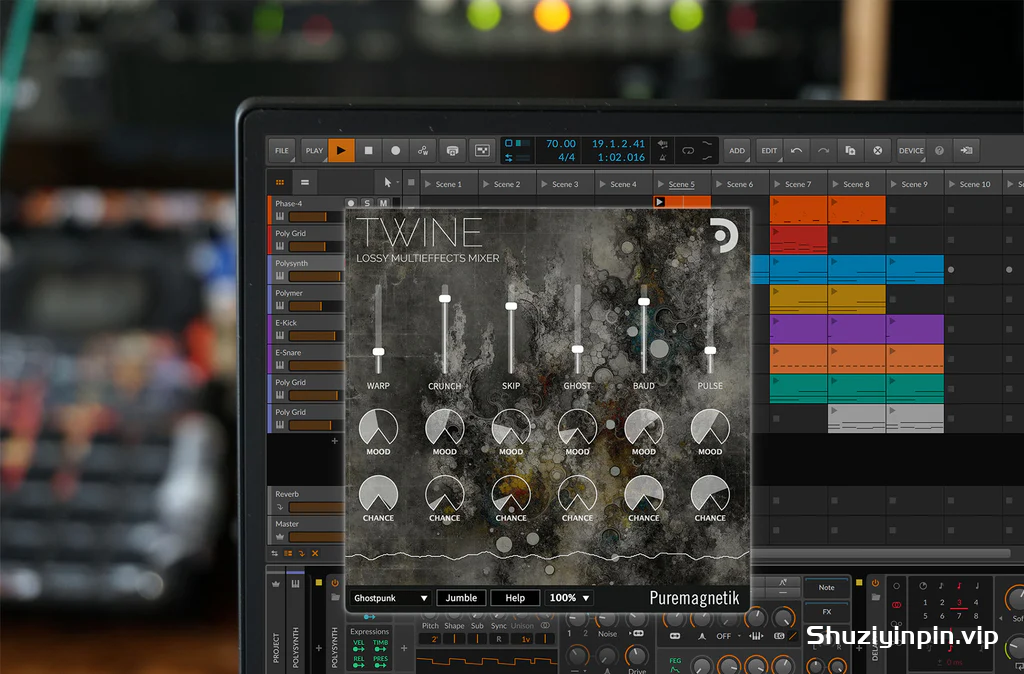
Task: Click the Record transport button
Action: point(395,150)
